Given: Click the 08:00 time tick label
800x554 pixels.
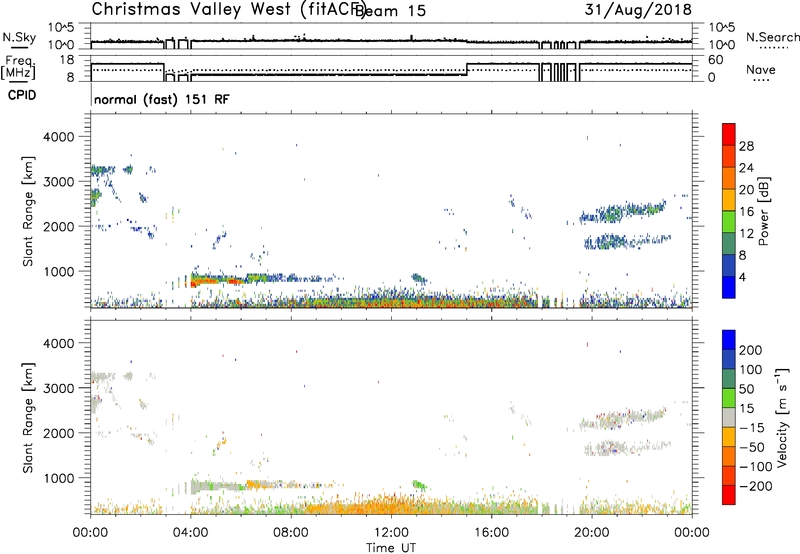Looking at the screenshot, I should [x=291, y=533].
